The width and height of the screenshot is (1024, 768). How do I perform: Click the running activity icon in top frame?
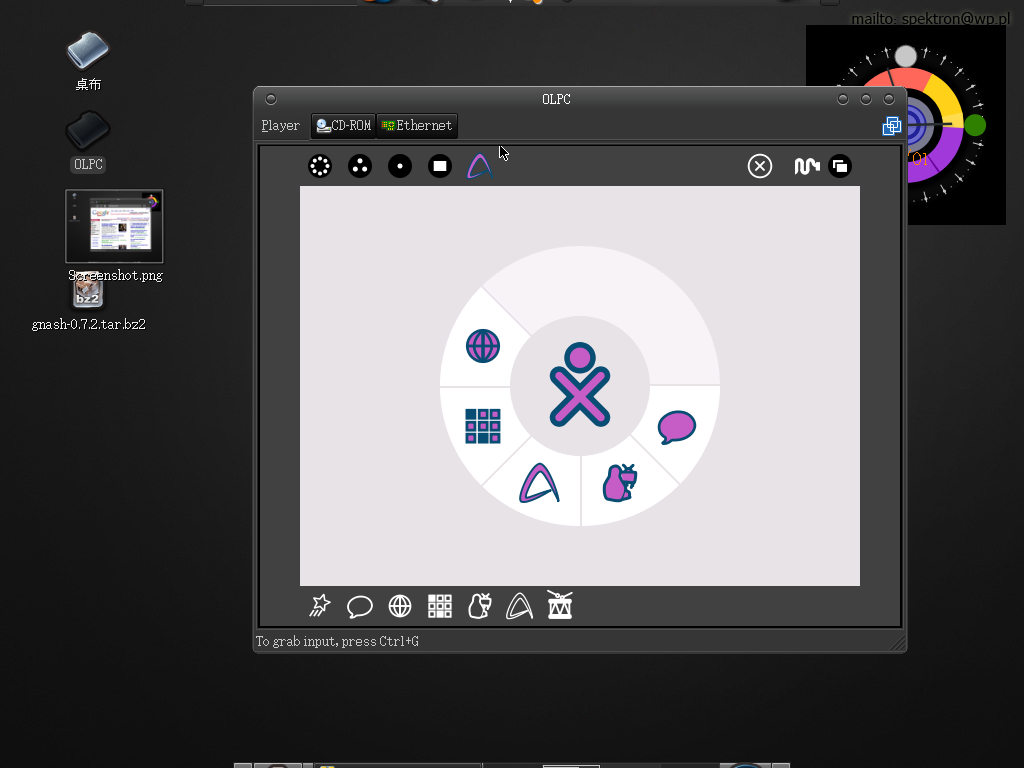480,167
